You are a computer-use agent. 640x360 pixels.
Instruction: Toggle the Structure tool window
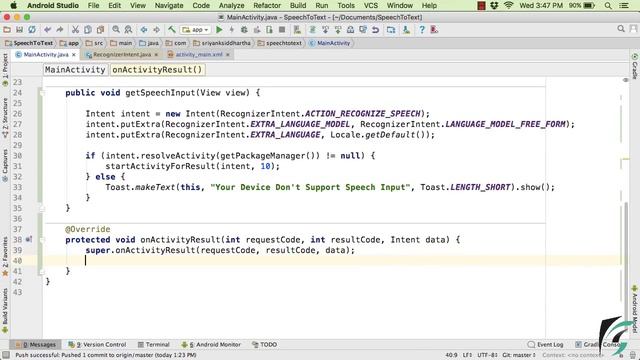(5, 118)
